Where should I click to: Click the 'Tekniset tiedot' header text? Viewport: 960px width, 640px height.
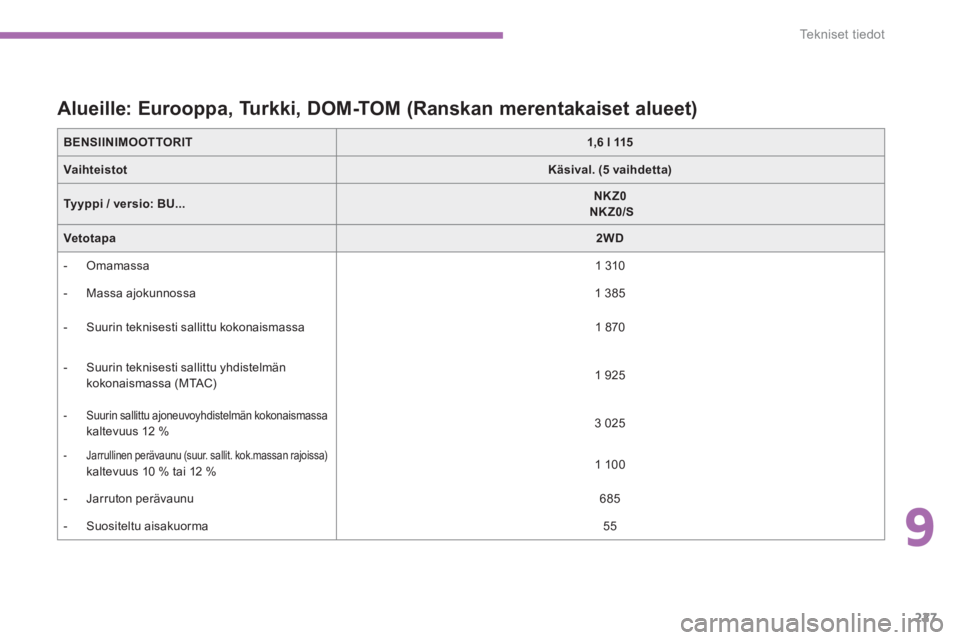pyautogui.click(x=842, y=34)
